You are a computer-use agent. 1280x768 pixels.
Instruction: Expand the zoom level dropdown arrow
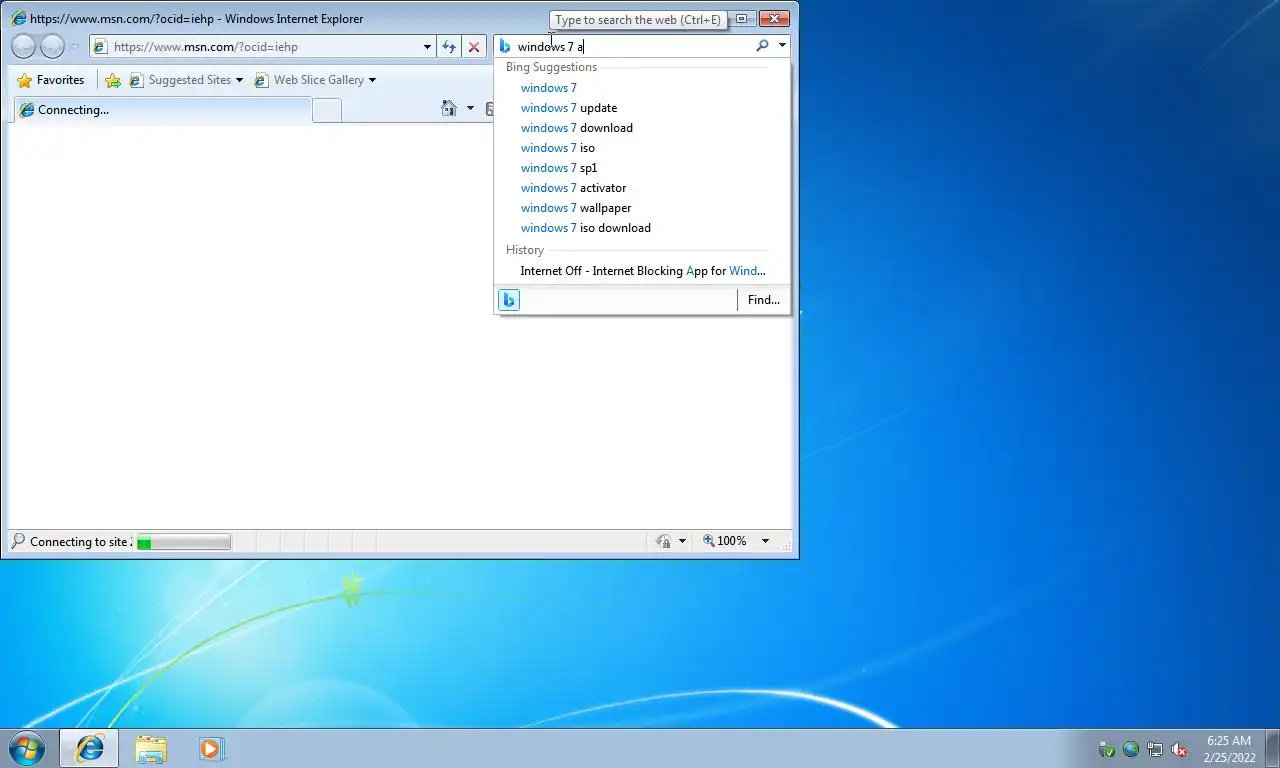(765, 541)
